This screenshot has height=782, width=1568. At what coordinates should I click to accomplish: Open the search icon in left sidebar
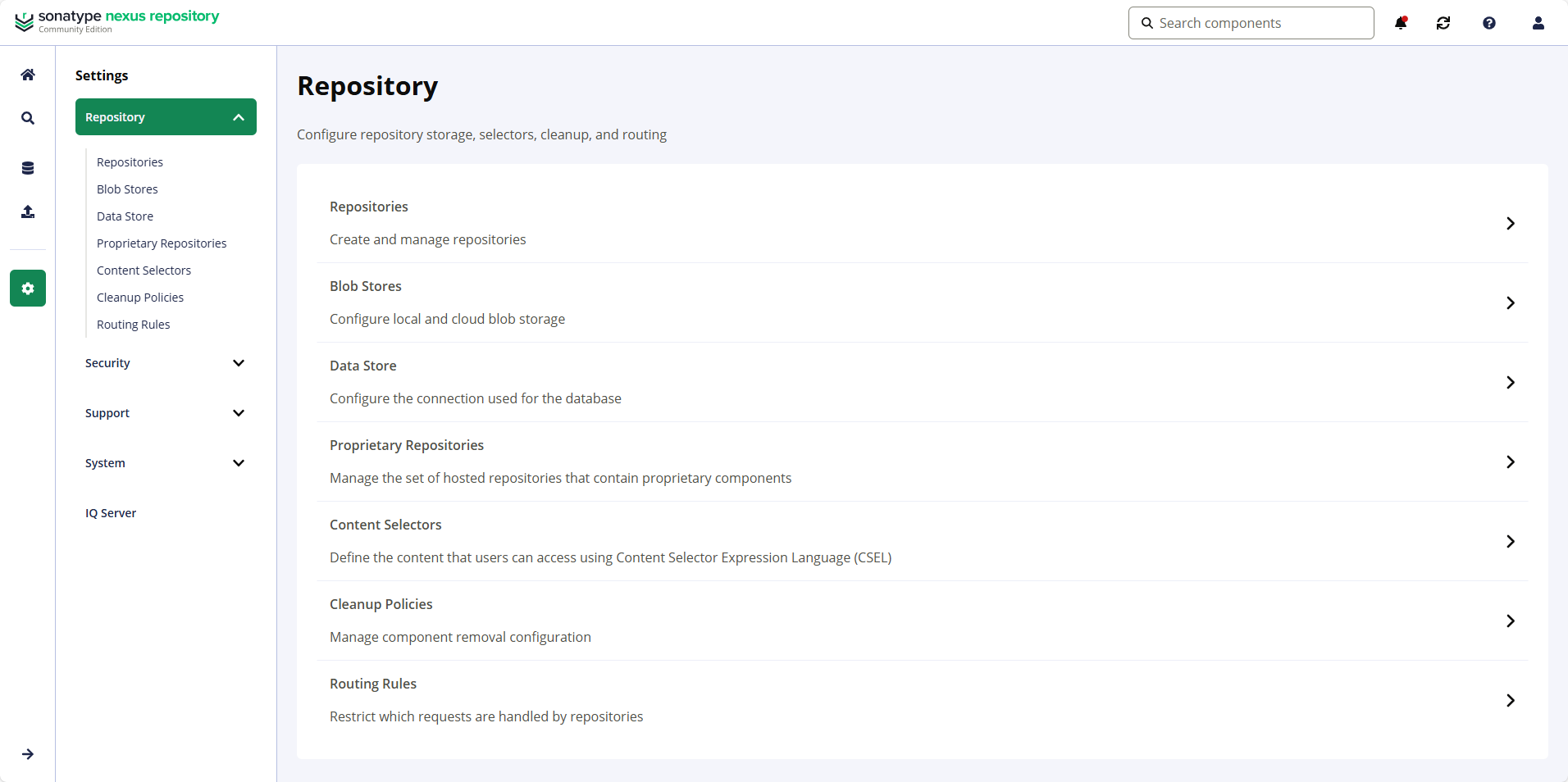point(28,118)
